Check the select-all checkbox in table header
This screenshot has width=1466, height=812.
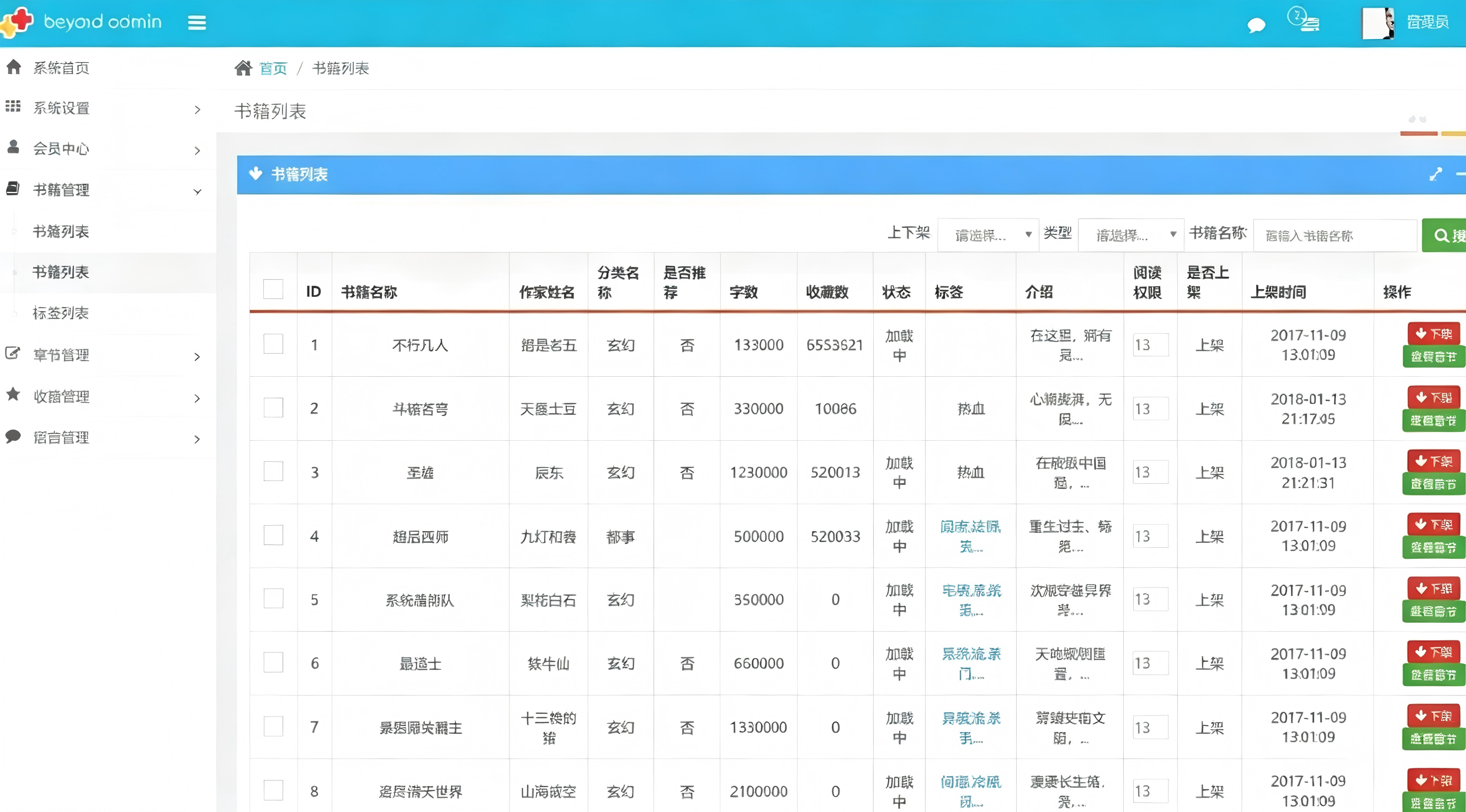coord(273,289)
